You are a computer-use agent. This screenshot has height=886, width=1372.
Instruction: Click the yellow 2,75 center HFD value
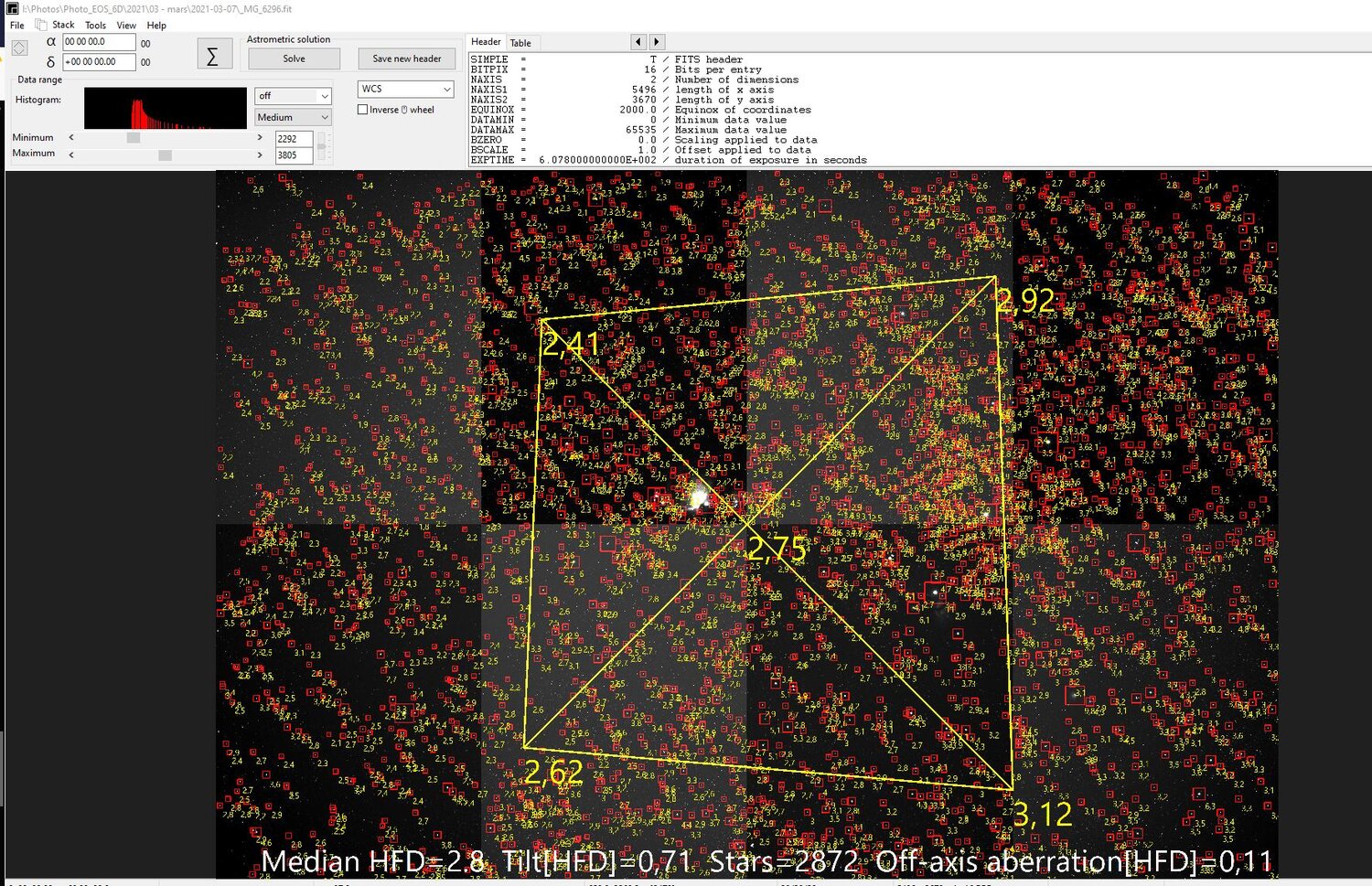777,549
